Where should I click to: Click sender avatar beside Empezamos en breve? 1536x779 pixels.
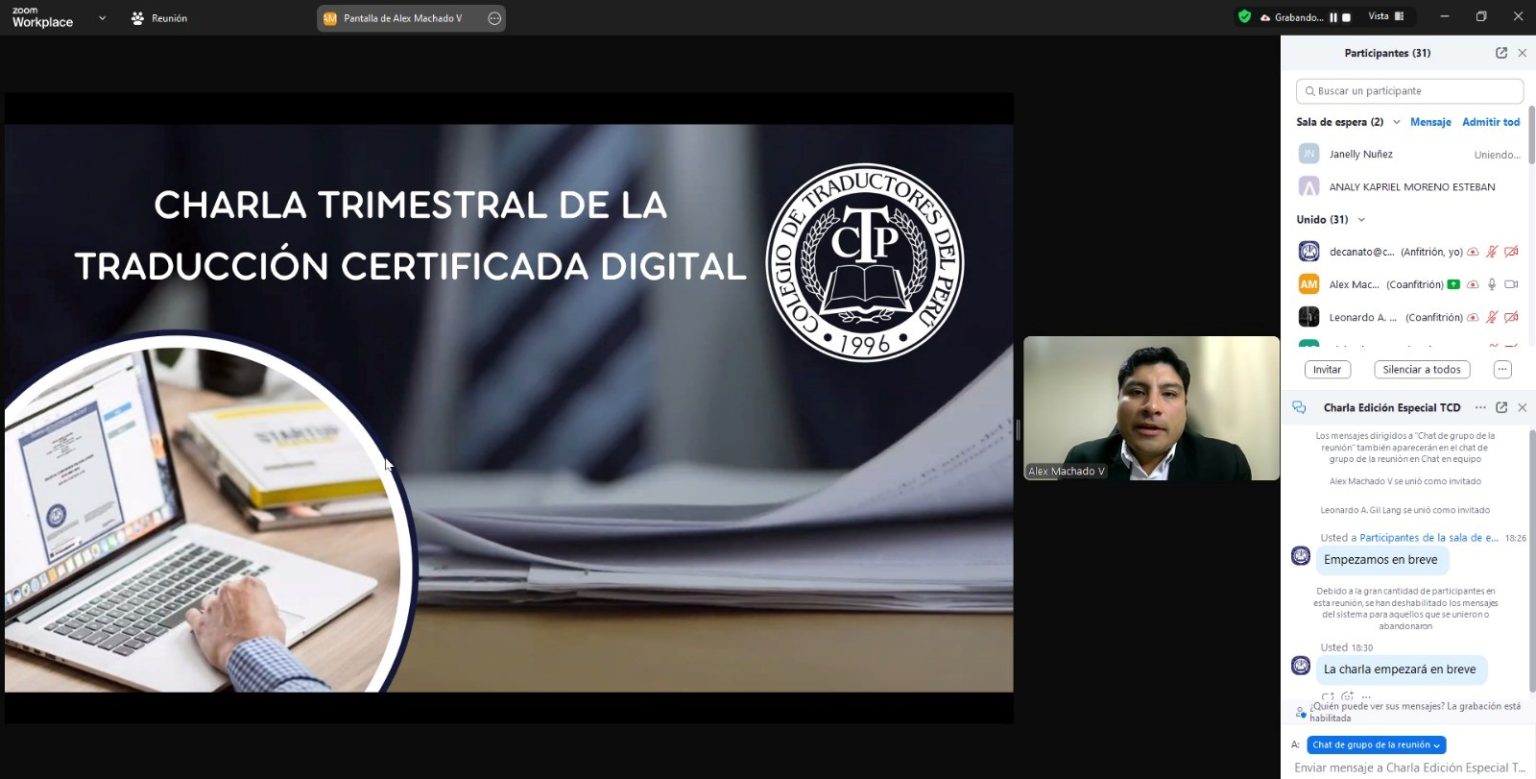click(x=1301, y=556)
